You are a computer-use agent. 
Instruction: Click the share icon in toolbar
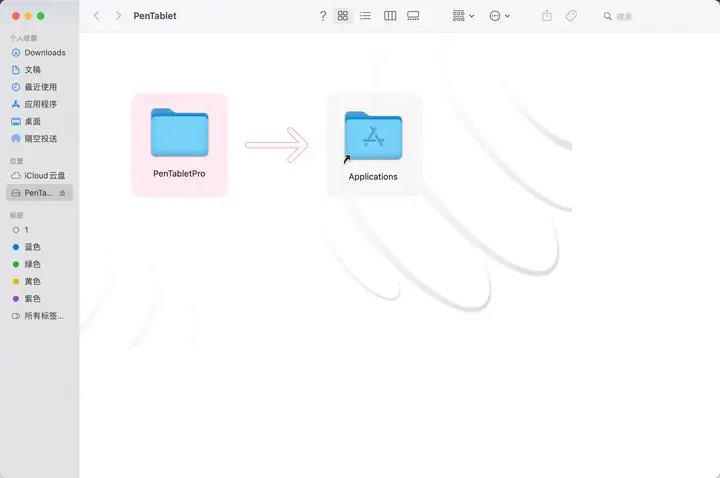point(546,16)
